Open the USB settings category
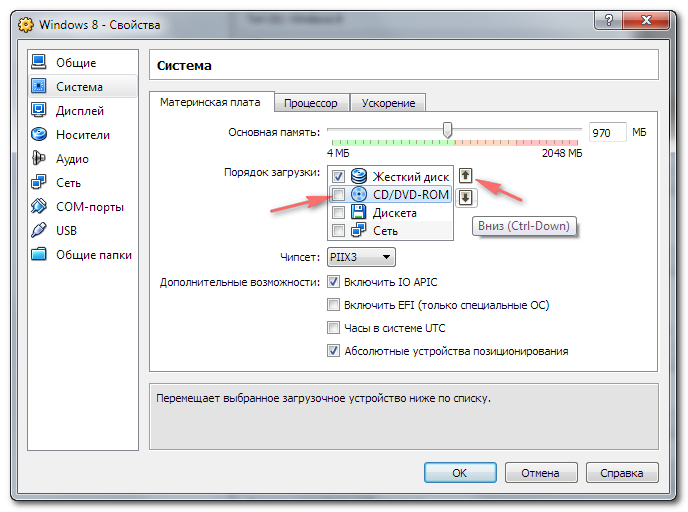The height and width of the screenshot is (512, 688). click(82, 230)
